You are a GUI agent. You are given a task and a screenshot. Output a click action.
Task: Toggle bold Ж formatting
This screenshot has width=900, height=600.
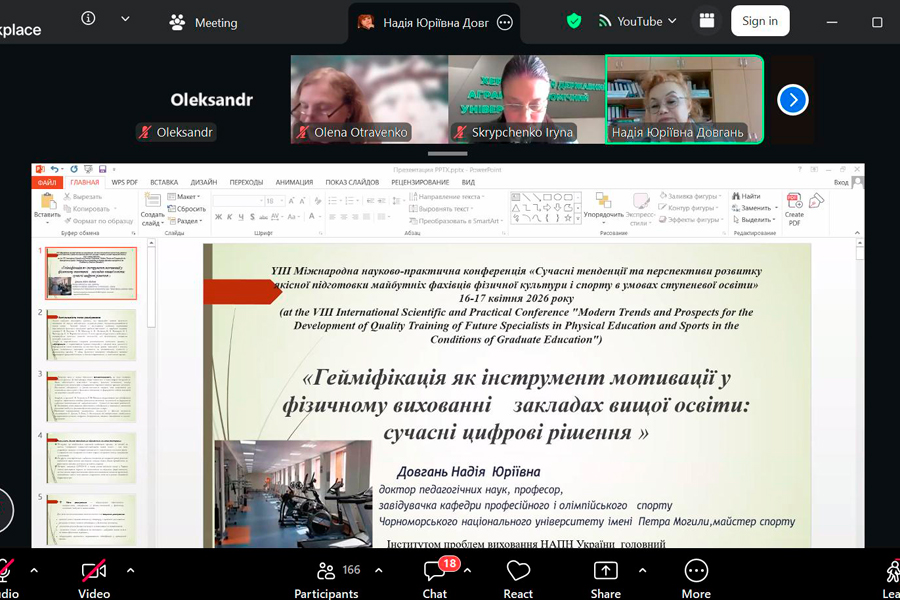(x=218, y=217)
